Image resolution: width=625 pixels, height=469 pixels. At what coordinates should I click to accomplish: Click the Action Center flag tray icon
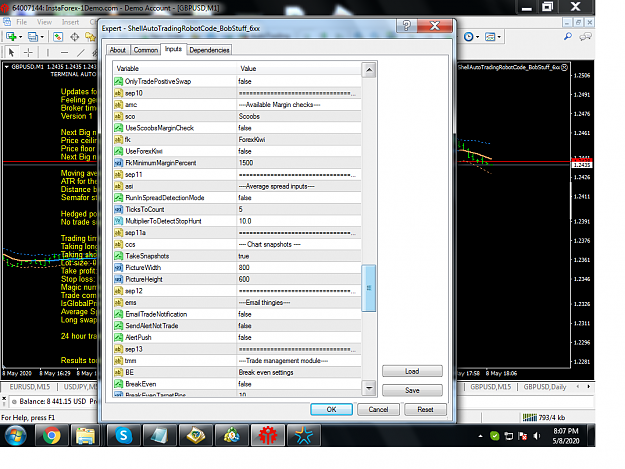pyautogui.click(x=523, y=436)
